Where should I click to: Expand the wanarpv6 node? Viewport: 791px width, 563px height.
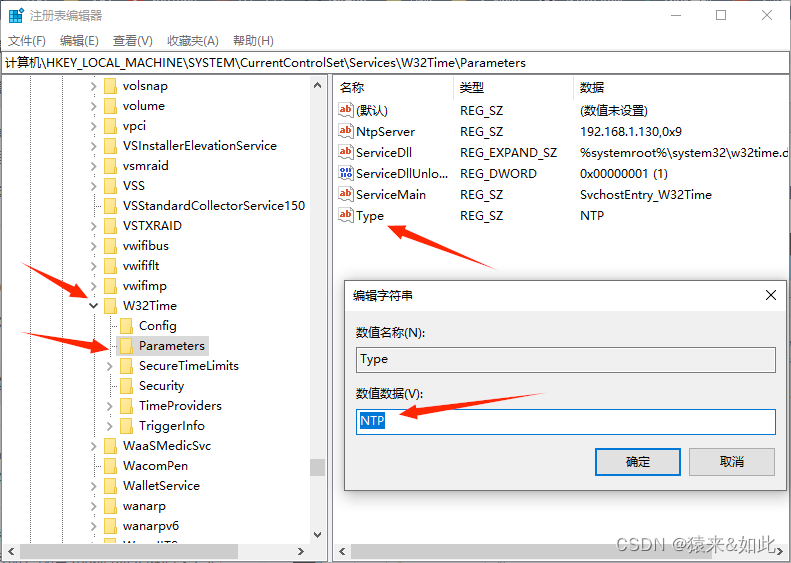[93, 526]
